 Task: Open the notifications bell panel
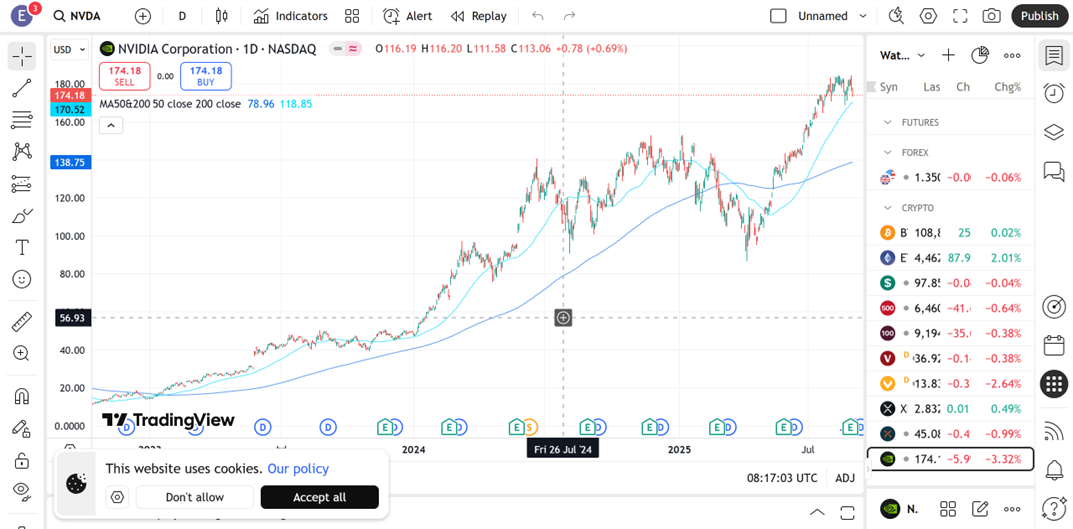(1054, 470)
